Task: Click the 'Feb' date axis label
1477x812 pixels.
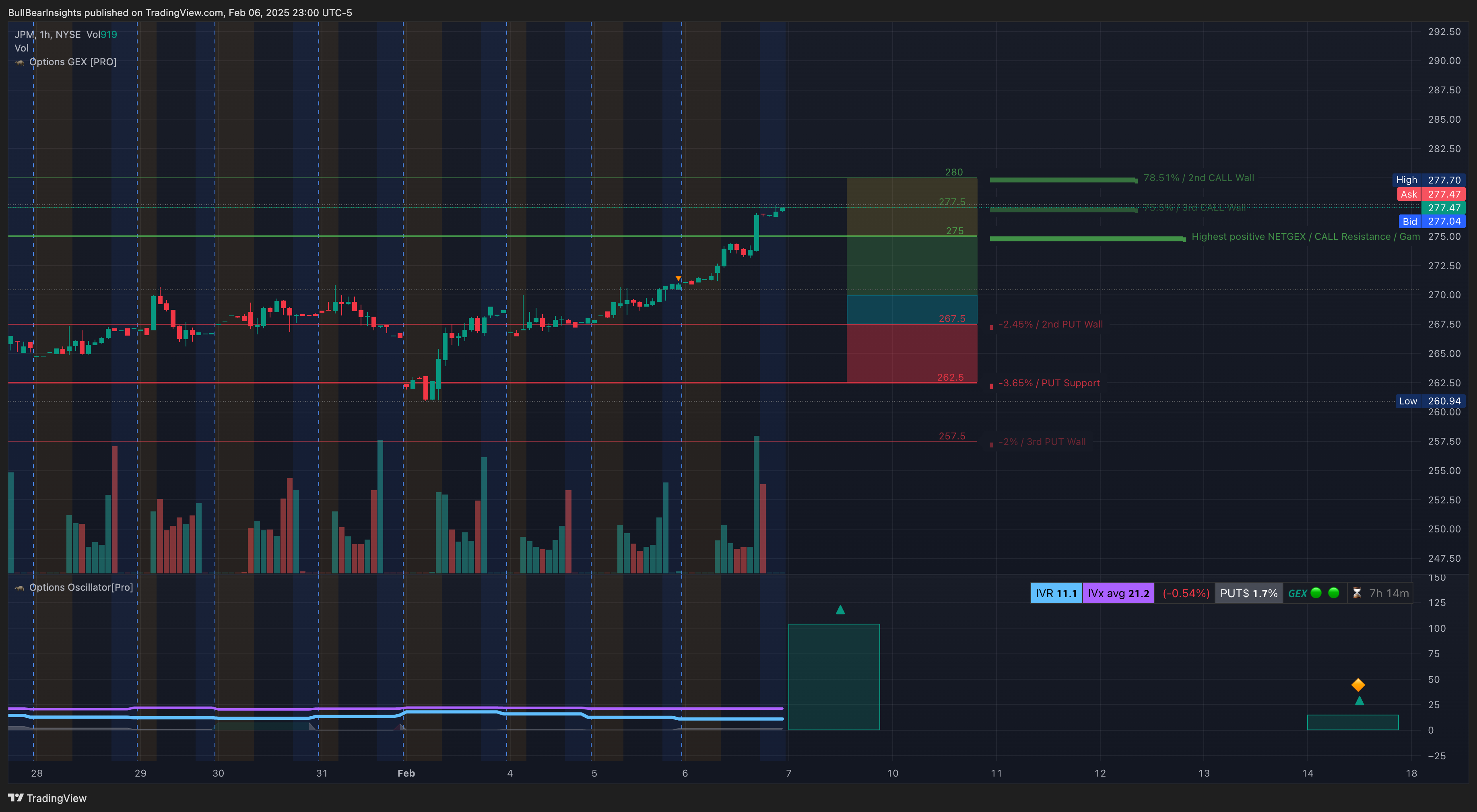Action: [406, 774]
